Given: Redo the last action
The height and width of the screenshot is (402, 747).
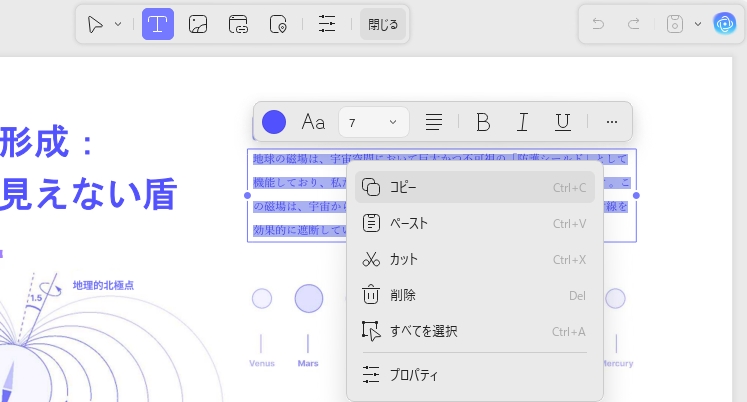Looking at the screenshot, I should pos(634,24).
